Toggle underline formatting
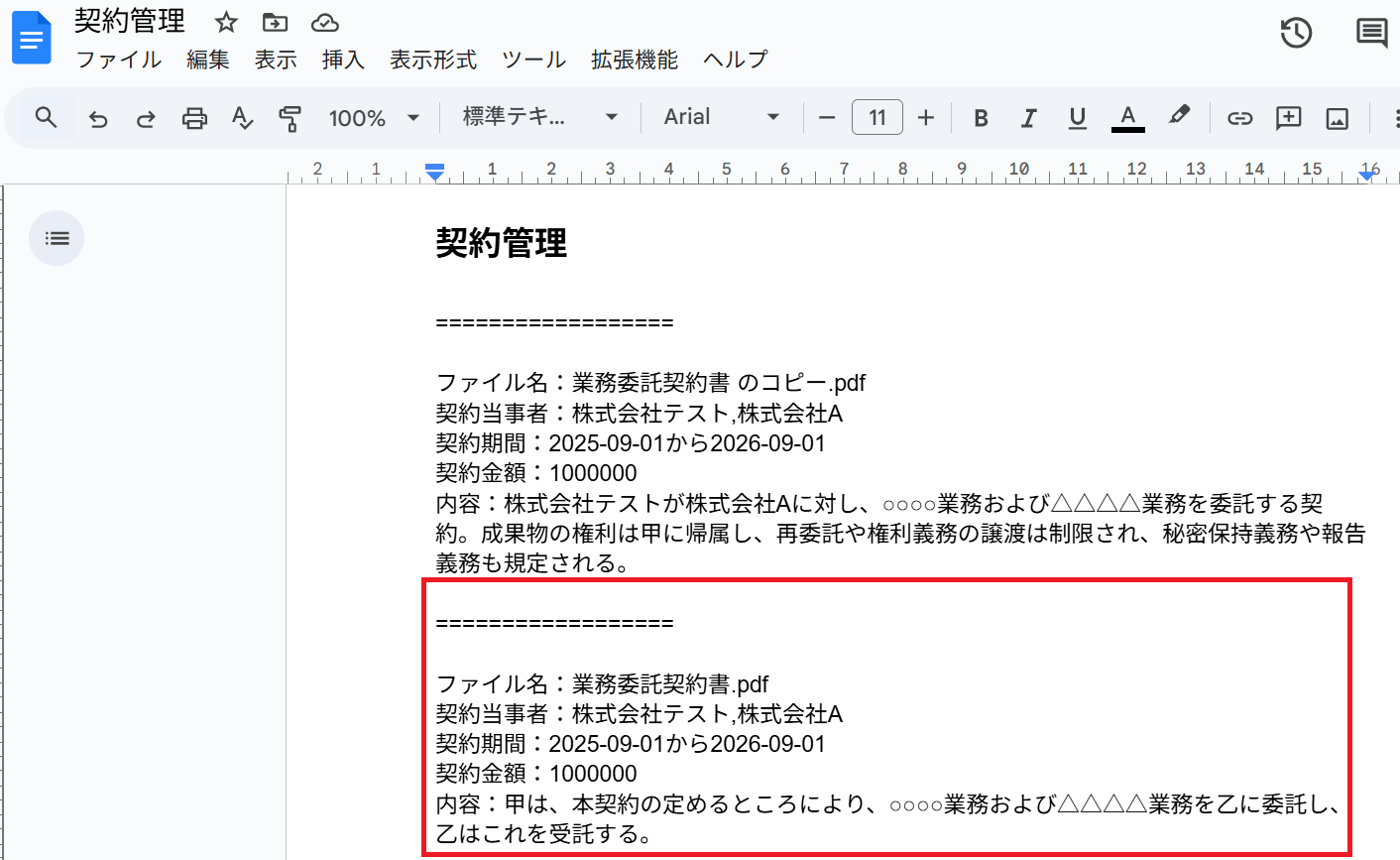The width and height of the screenshot is (1400, 860). [x=1077, y=118]
